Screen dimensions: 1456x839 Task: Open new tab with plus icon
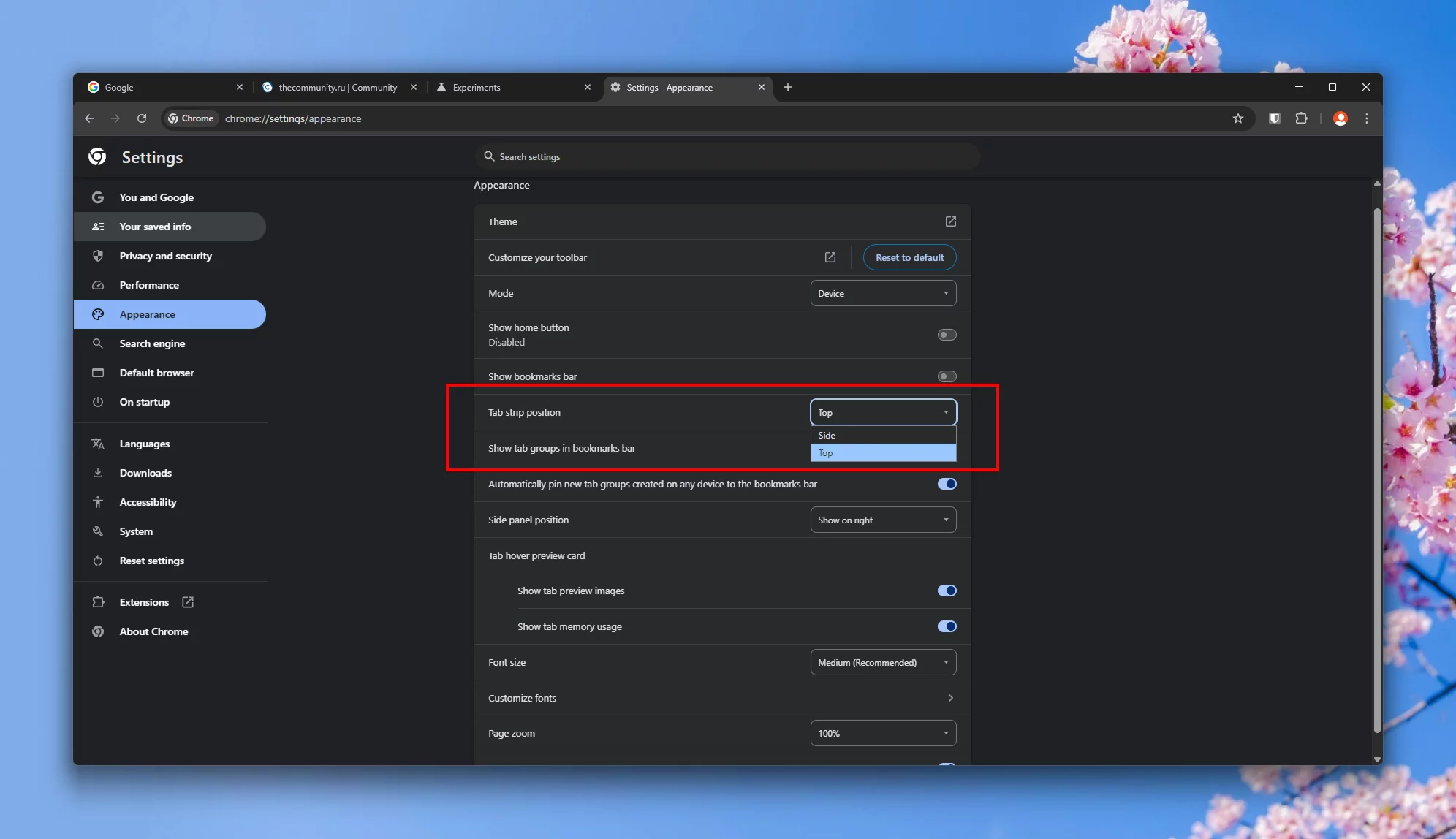[x=787, y=87]
